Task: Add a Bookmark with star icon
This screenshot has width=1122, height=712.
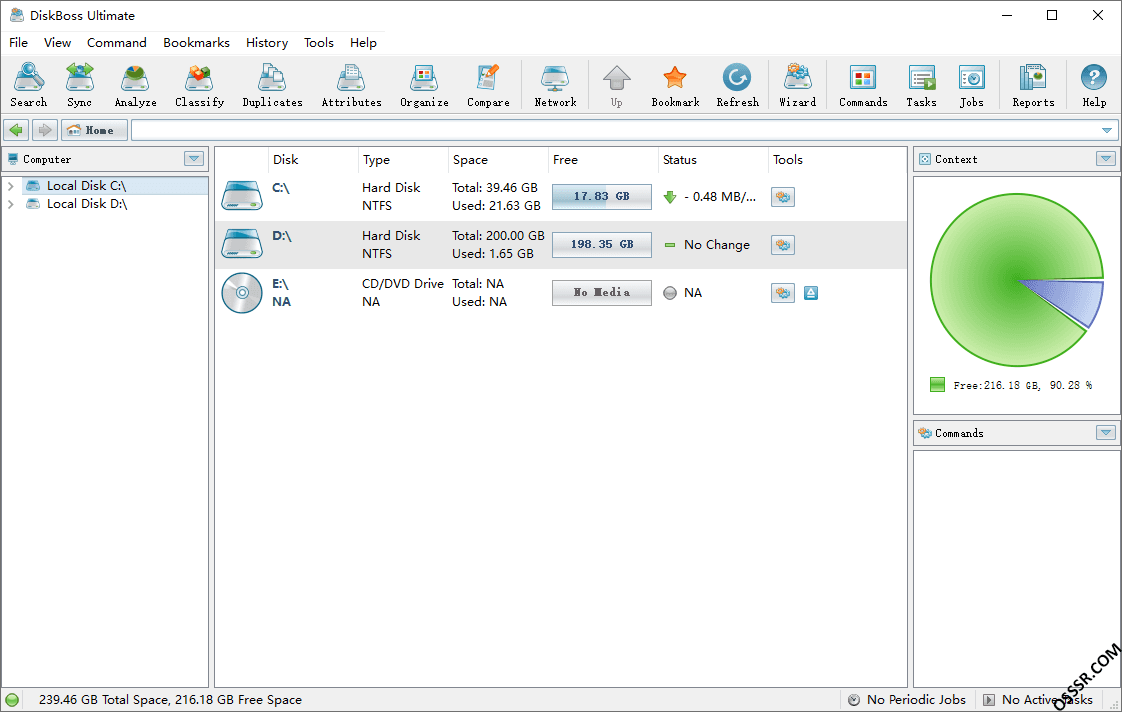Action: pyautogui.click(x=675, y=84)
